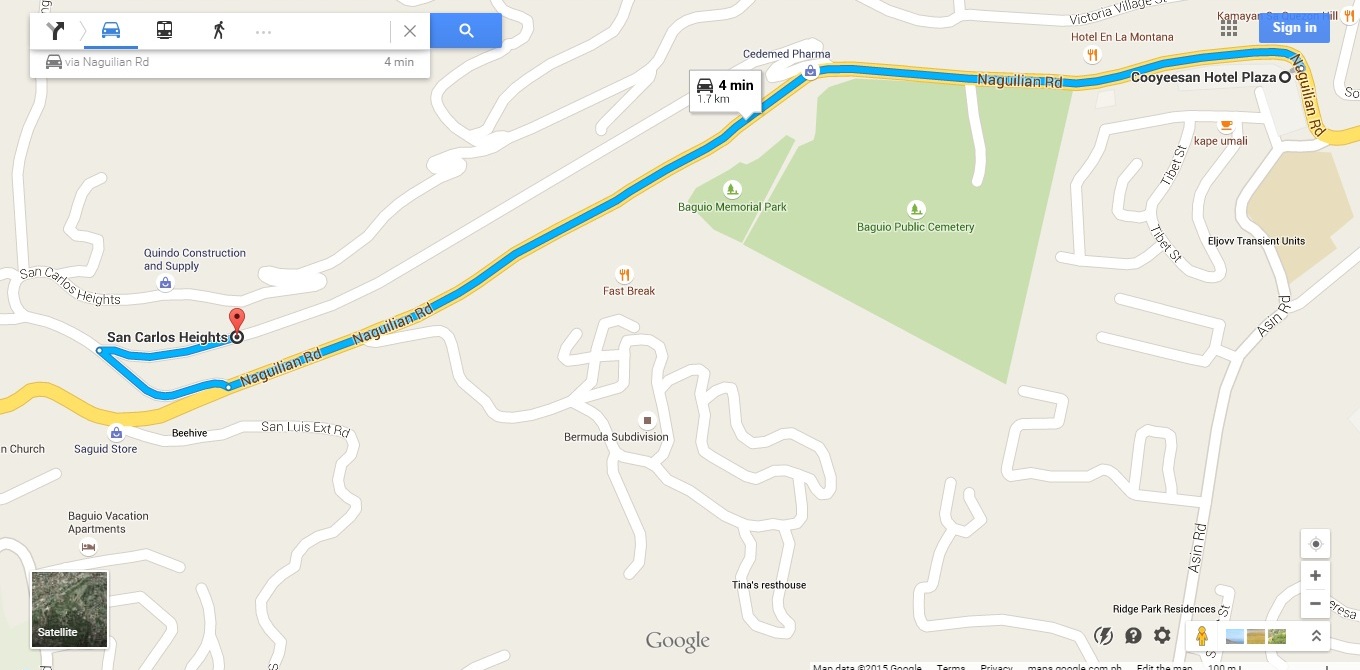Image resolution: width=1360 pixels, height=670 pixels.
Task: Zoom in with the plus button
Action: click(1315, 575)
